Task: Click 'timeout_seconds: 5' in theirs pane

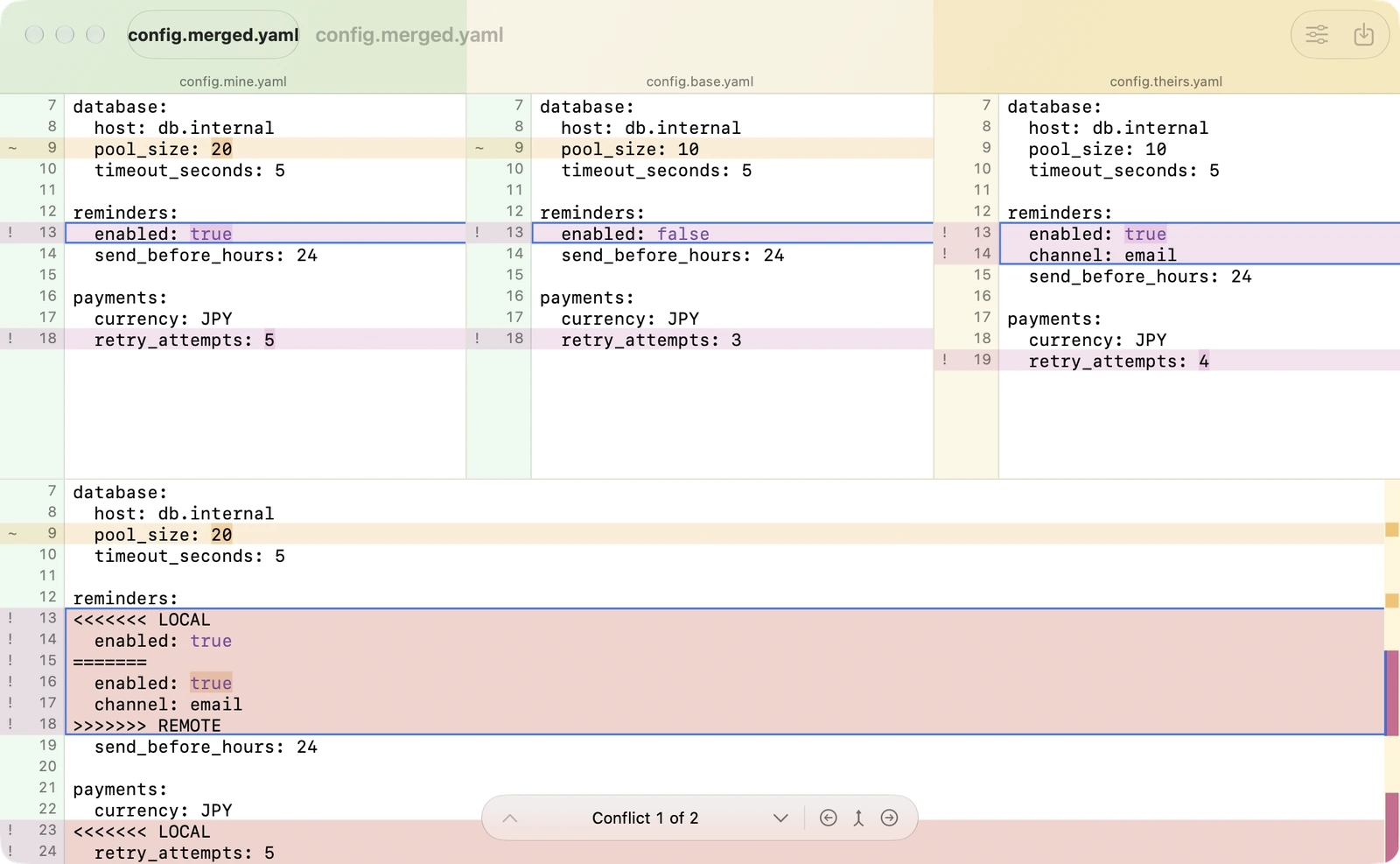Action: pyautogui.click(x=1124, y=170)
